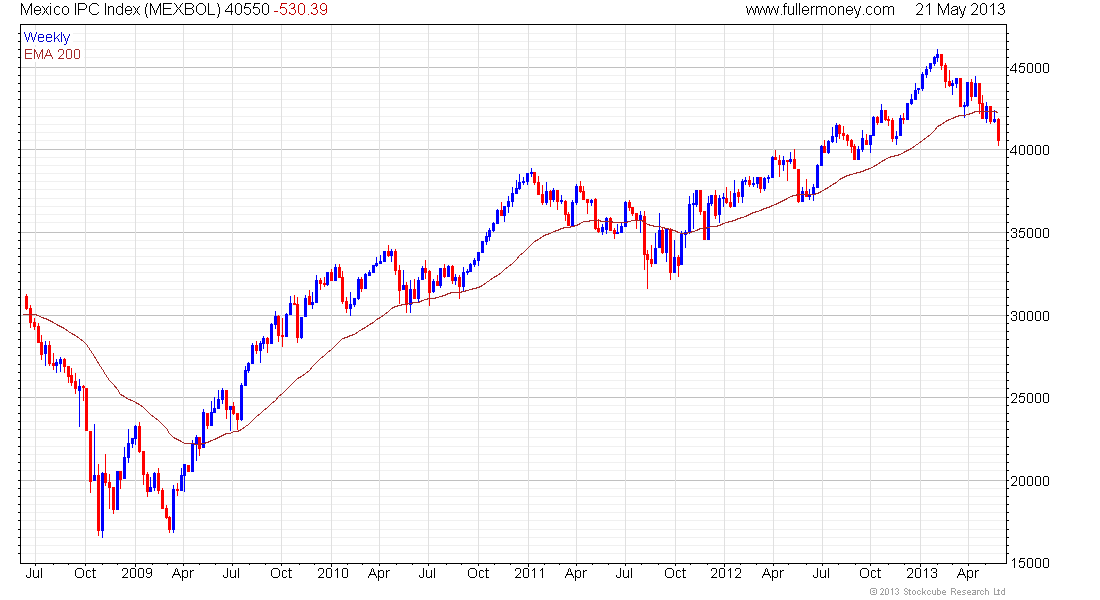Select the index value 40550
1100x600 pixels.
(x=247, y=10)
